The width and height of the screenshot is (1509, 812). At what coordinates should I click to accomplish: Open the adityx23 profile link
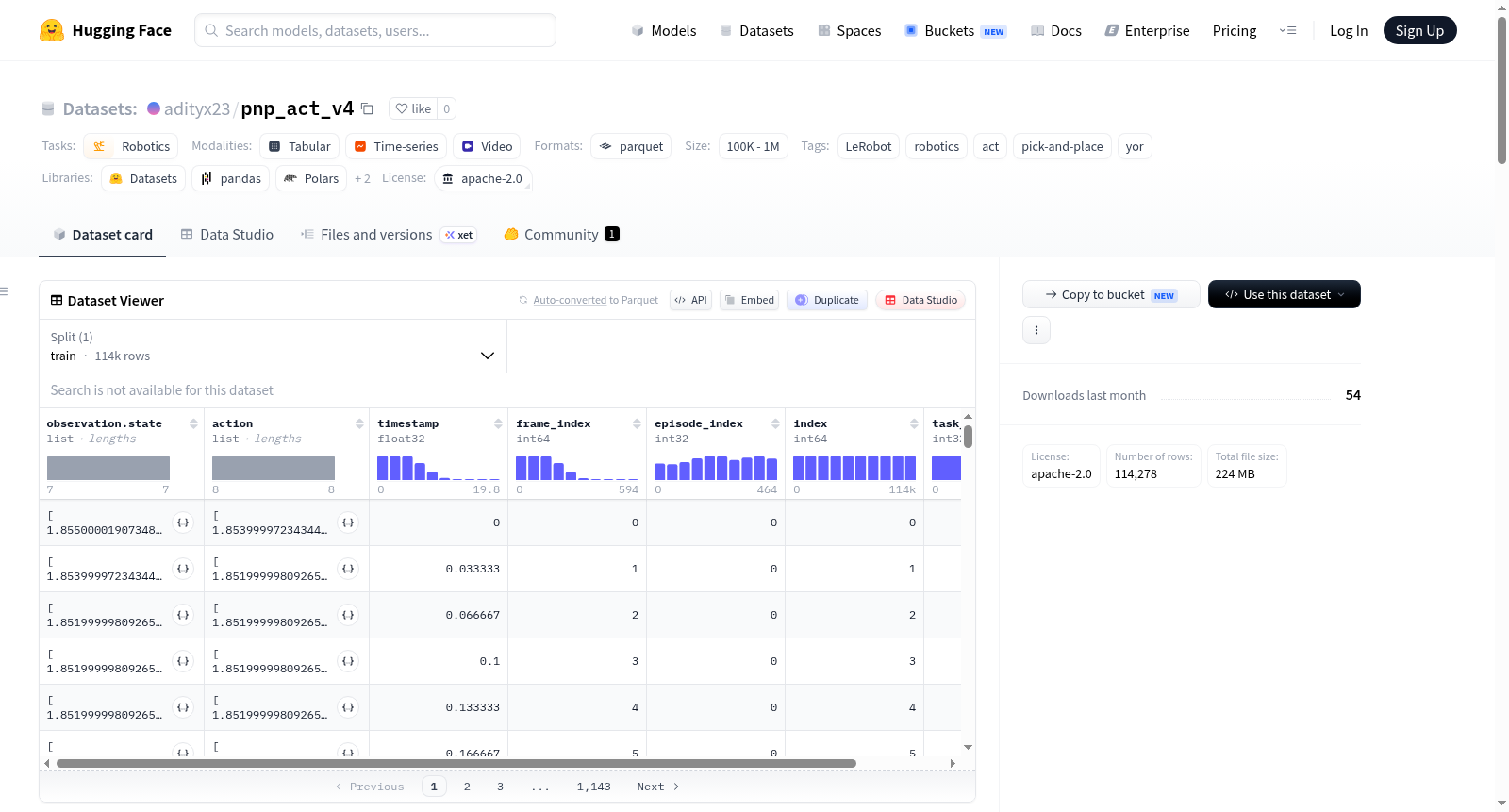click(197, 108)
